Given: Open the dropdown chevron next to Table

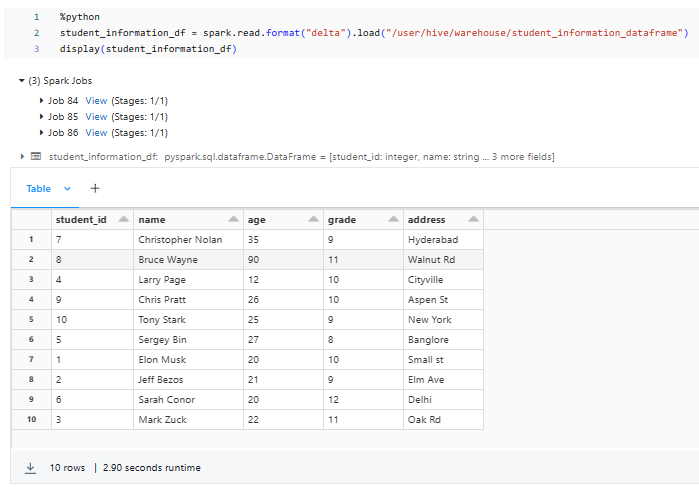Looking at the screenshot, I should pos(68,189).
